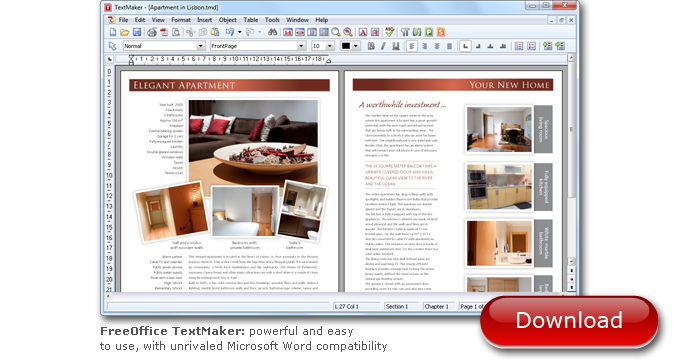Screen dimensions: 680x360
Task: Export to PDF using the PDF icon
Action: tap(164, 32)
